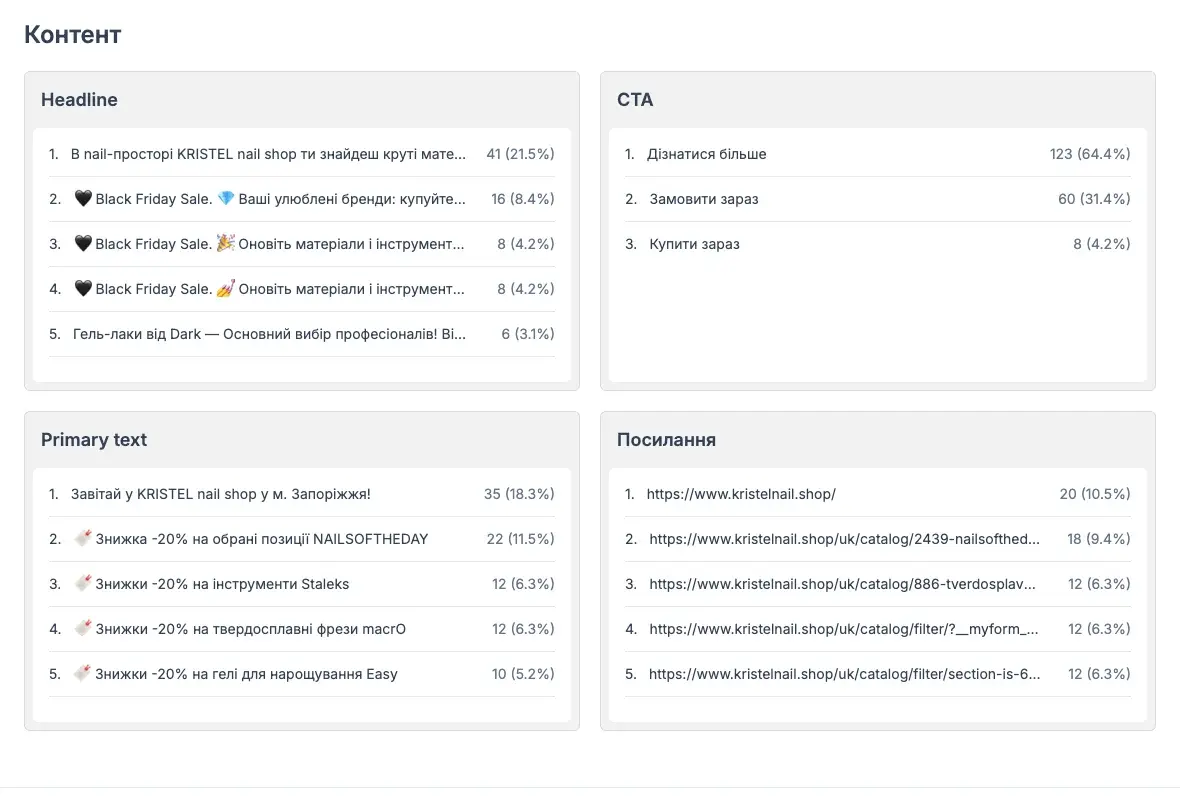Select primary text "Знижки -20% на твердосплавні фрези macrO"
This screenshot has height=800, width=1180.
coord(239,629)
